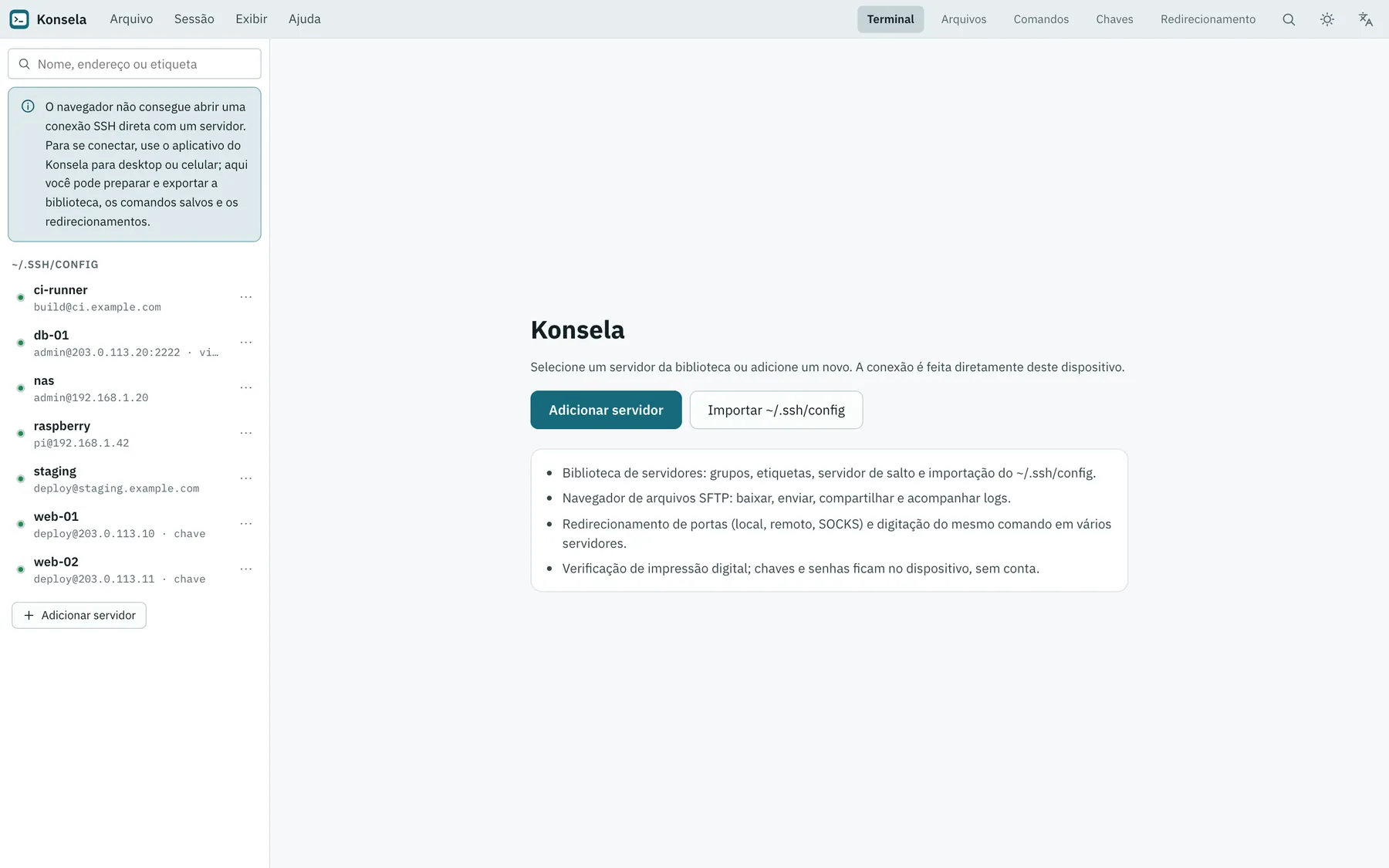Open db-01 more options menu
This screenshot has width=1389, height=868.
[246, 343]
